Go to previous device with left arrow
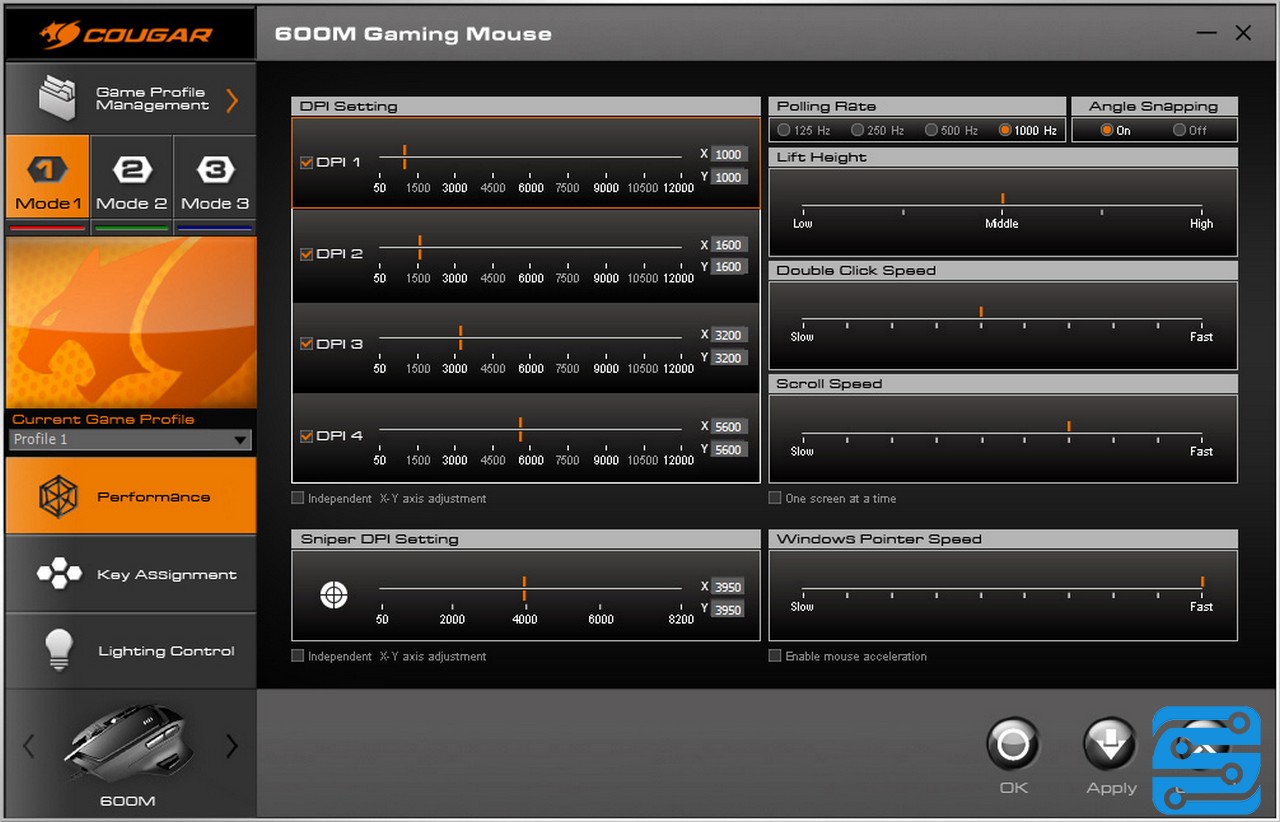This screenshot has height=822, width=1280. 29,746
